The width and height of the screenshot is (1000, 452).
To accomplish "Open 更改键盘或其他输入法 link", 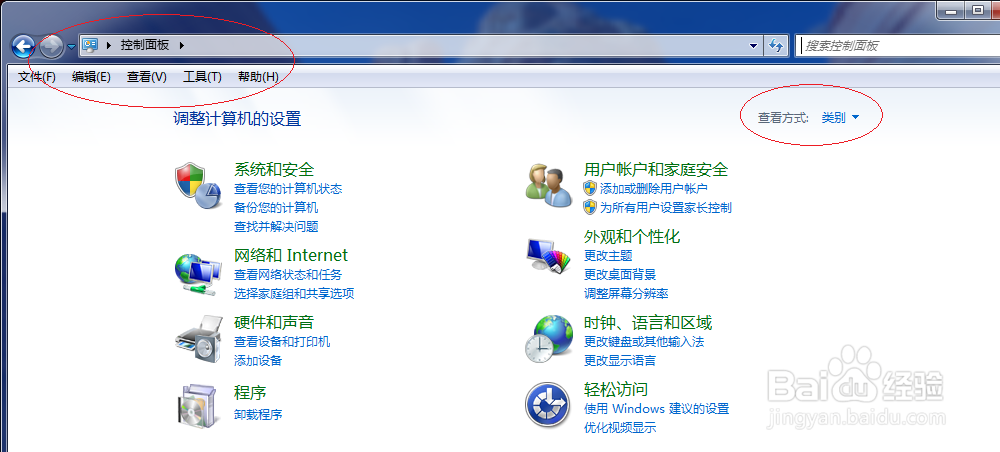I will [644, 342].
